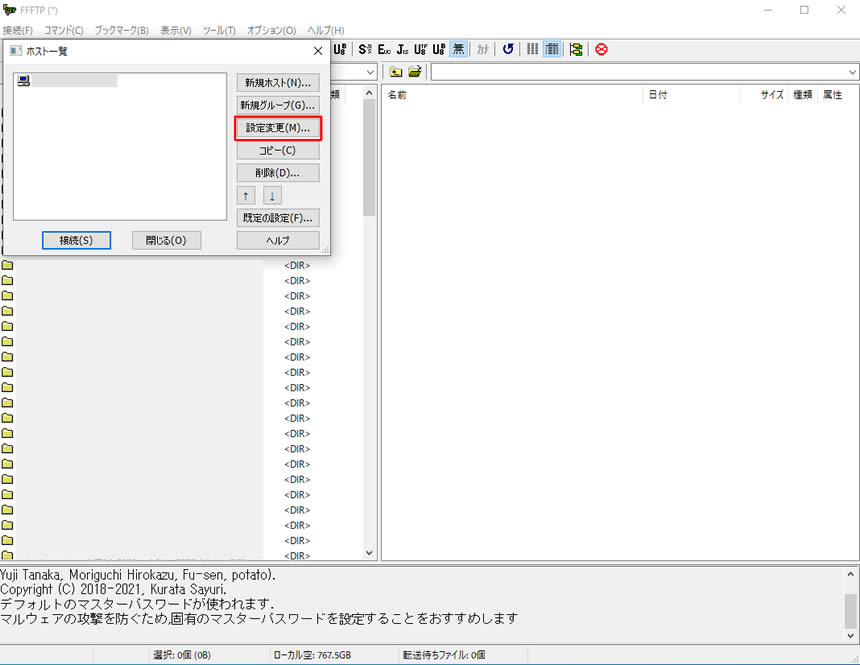Image resolution: width=860 pixels, height=665 pixels.
Task: Click log line 'デフォルトのマスターパスワードが使われます.'
Action: tap(137, 604)
